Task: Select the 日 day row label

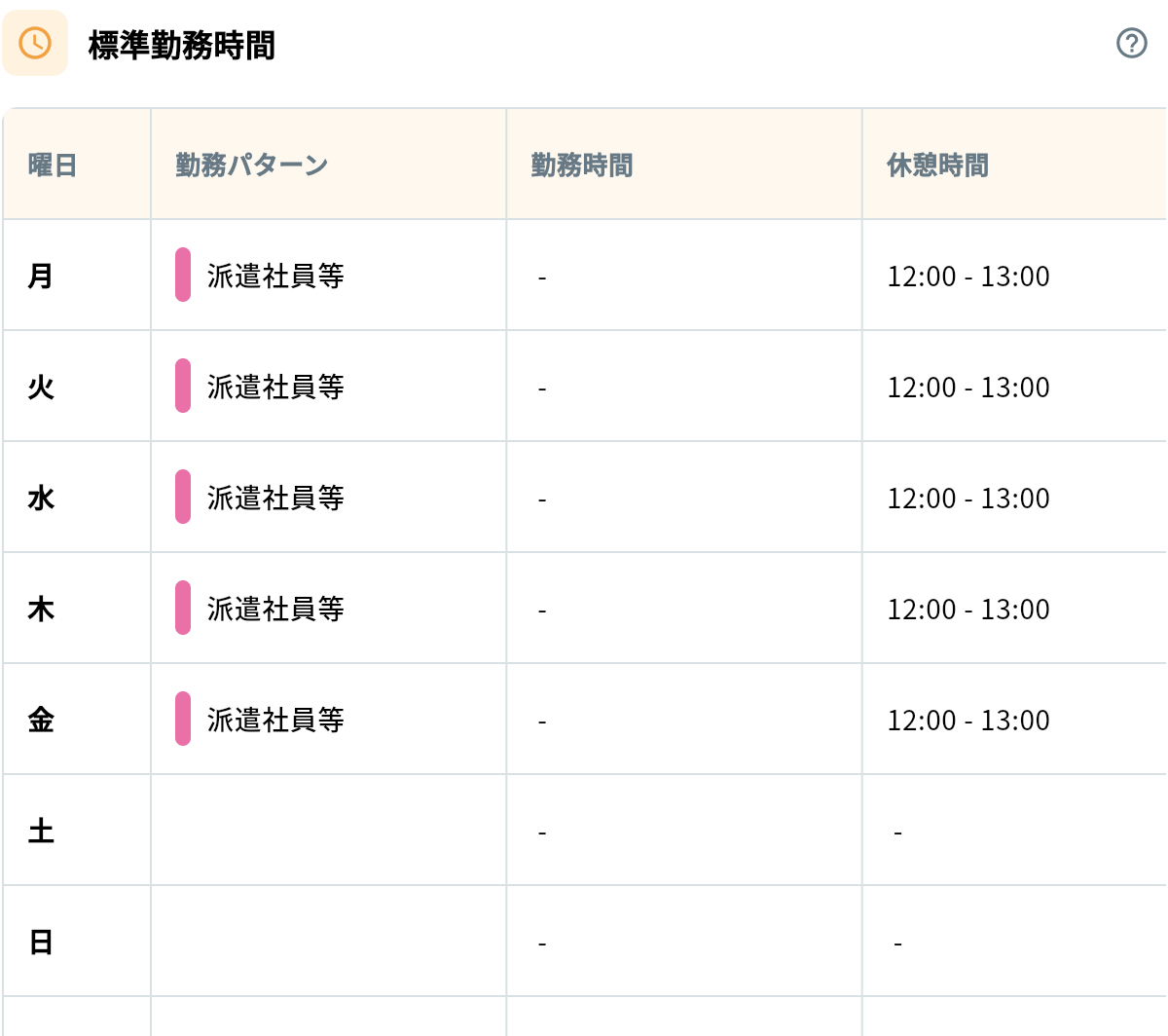Action: [x=41, y=942]
